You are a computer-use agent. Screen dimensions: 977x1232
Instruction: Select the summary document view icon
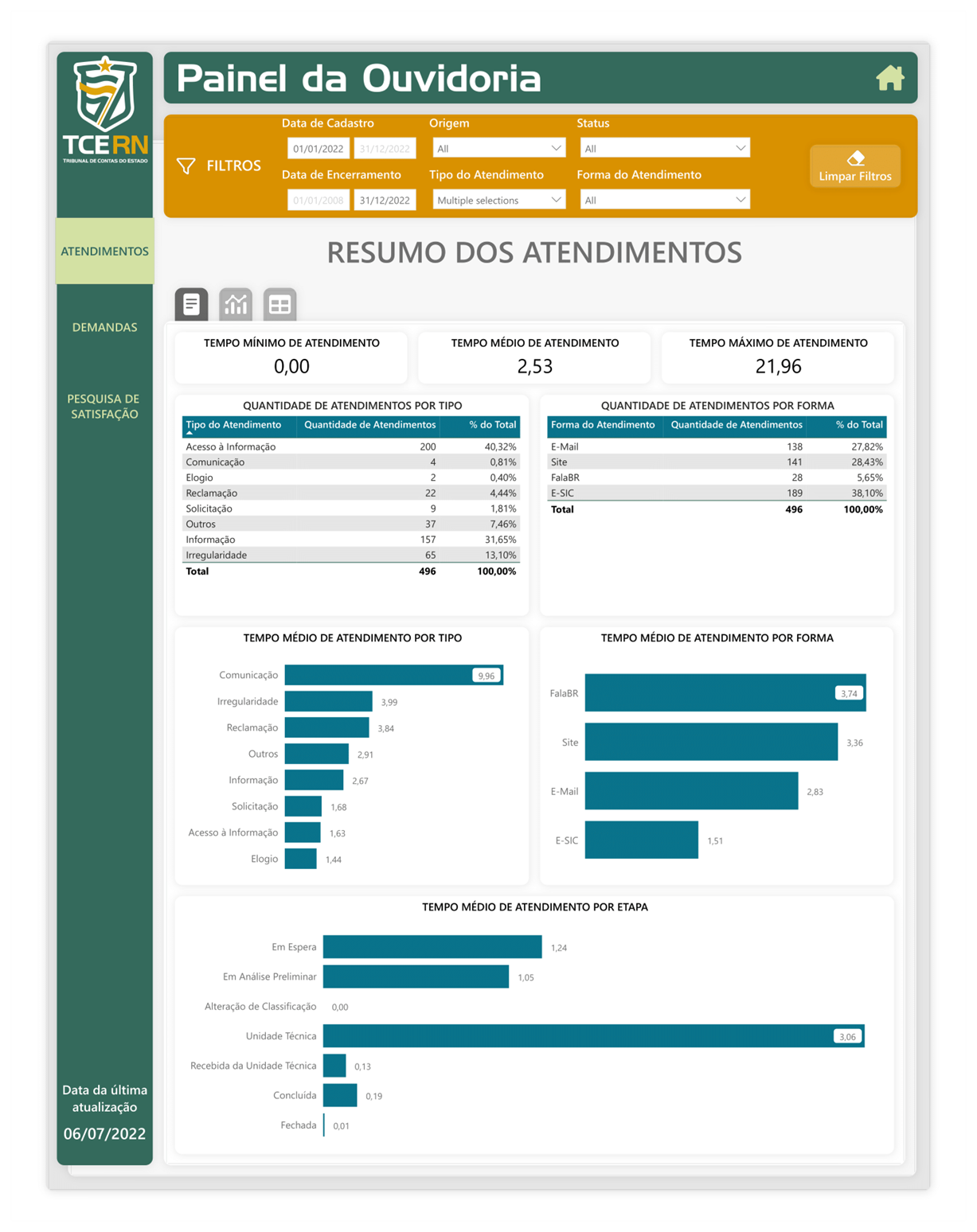tap(191, 304)
